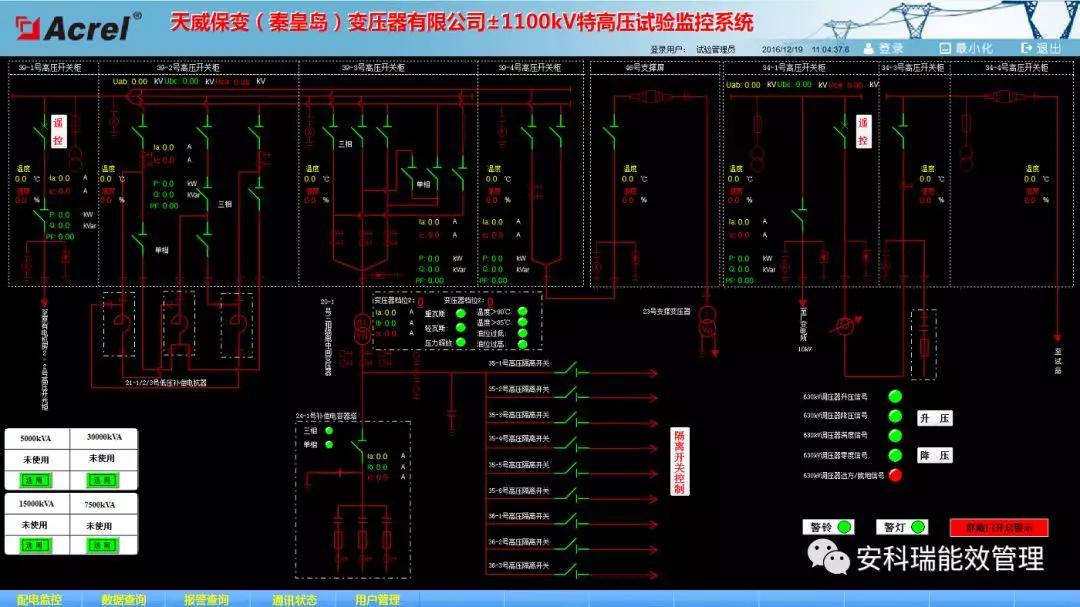Click the 油位过低 status indicator
The height and width of the screenshot is (607, 1080).
tap(523, 333)
